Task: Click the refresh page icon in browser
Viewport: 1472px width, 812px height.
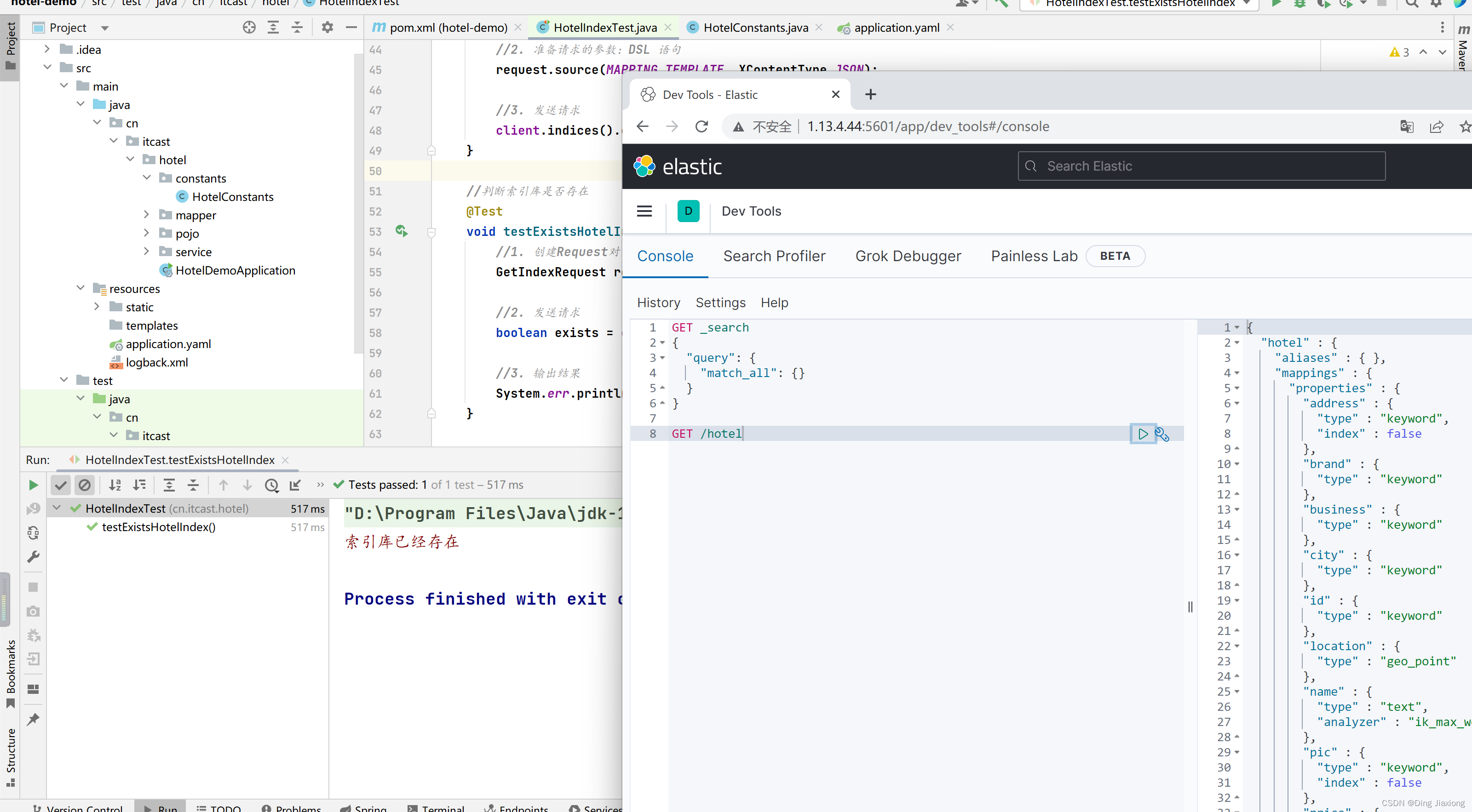Action: point(701,126)
